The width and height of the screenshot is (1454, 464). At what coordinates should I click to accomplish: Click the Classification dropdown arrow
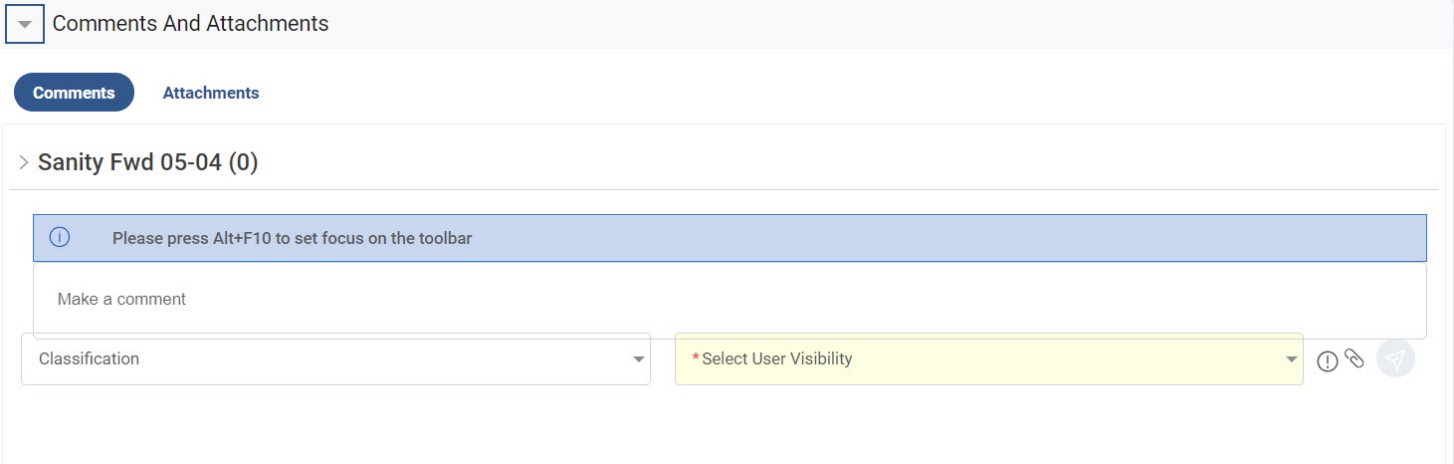point(638,360)
